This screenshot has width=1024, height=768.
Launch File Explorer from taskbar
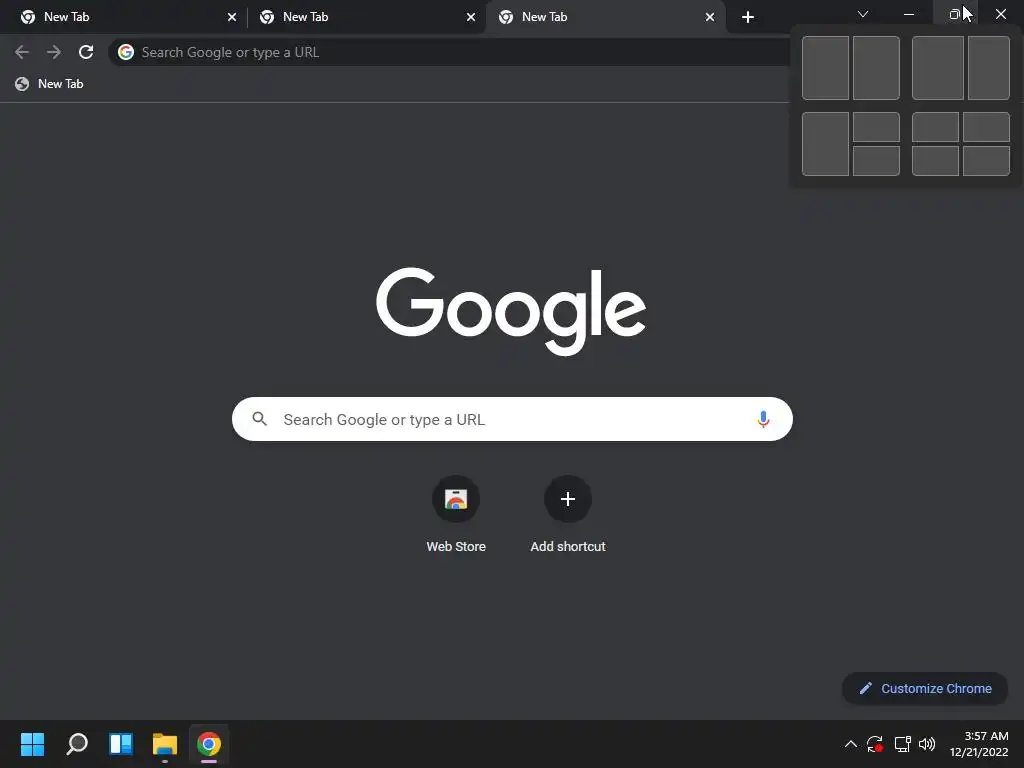[165, 744]
